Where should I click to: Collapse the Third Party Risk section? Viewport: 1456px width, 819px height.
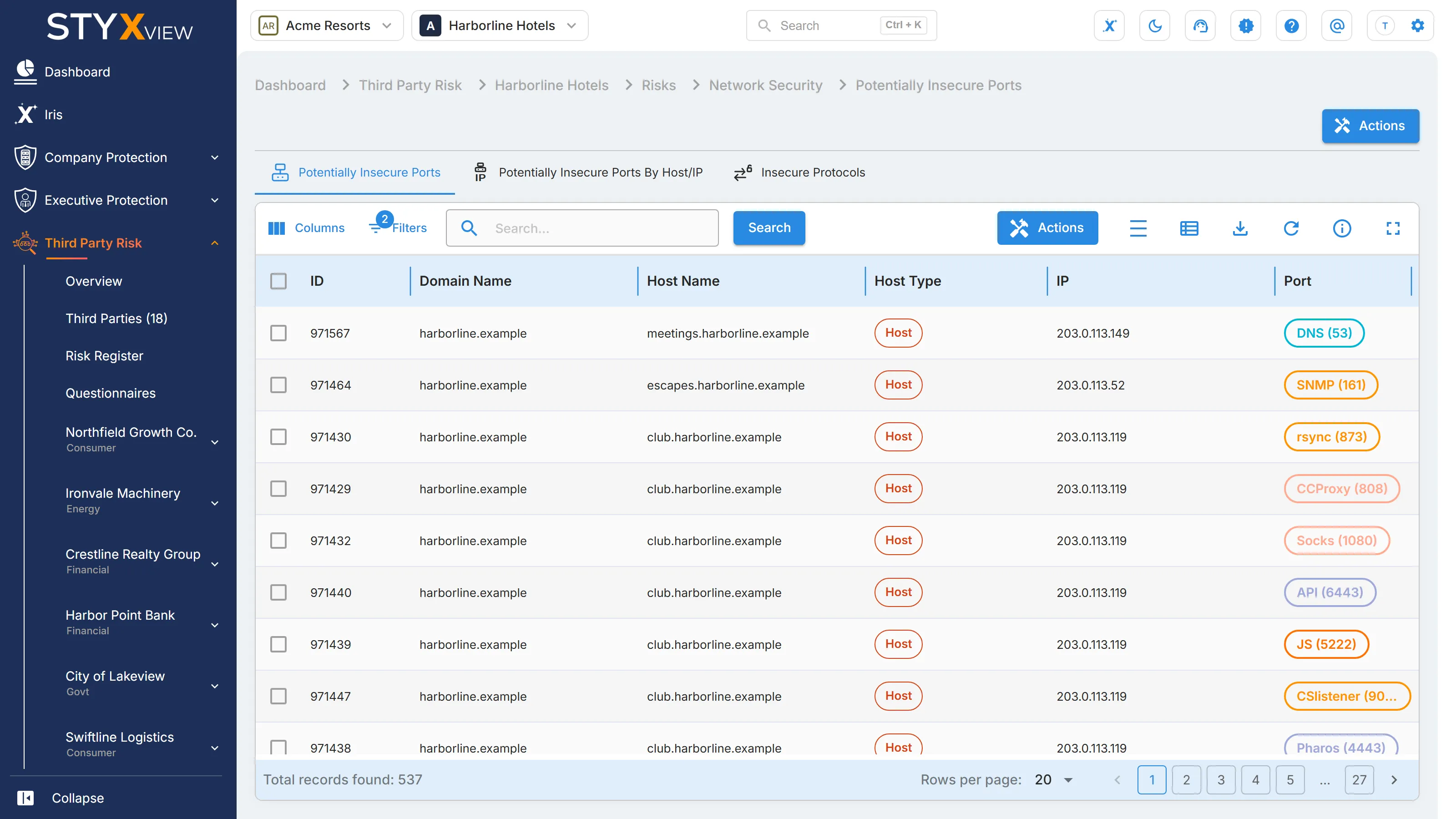(215, 243)
